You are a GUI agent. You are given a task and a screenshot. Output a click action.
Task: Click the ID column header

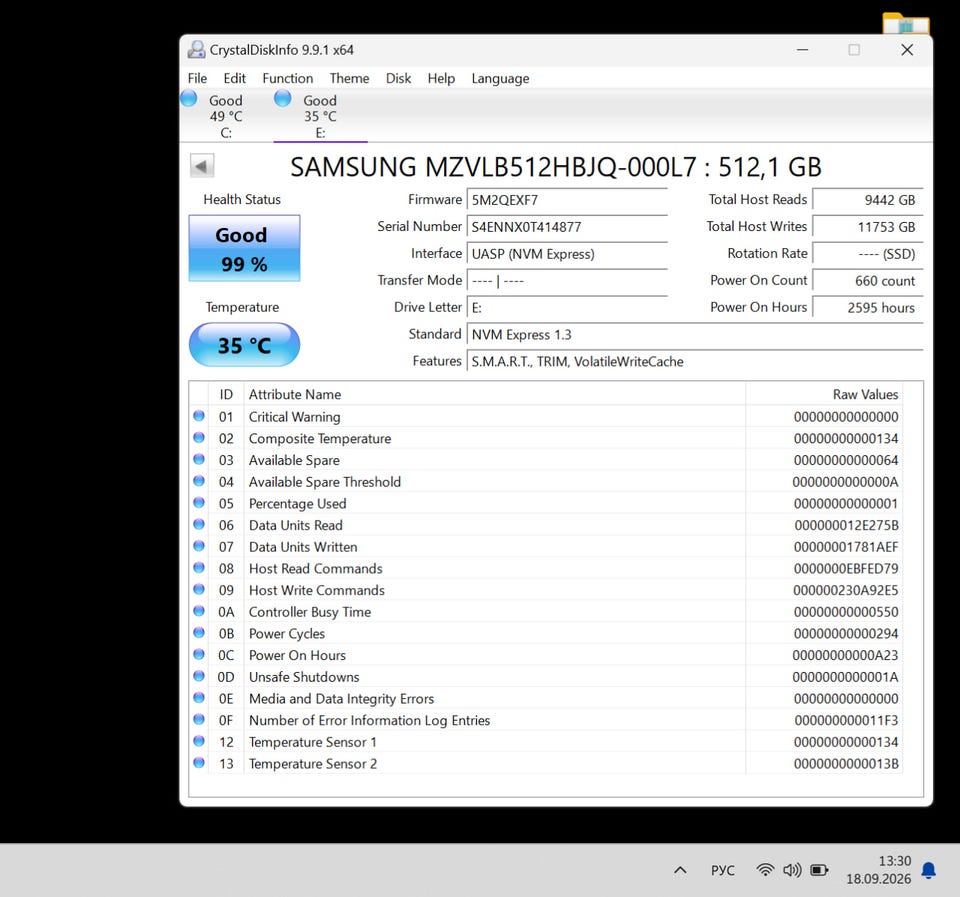(x=226, y=394)
